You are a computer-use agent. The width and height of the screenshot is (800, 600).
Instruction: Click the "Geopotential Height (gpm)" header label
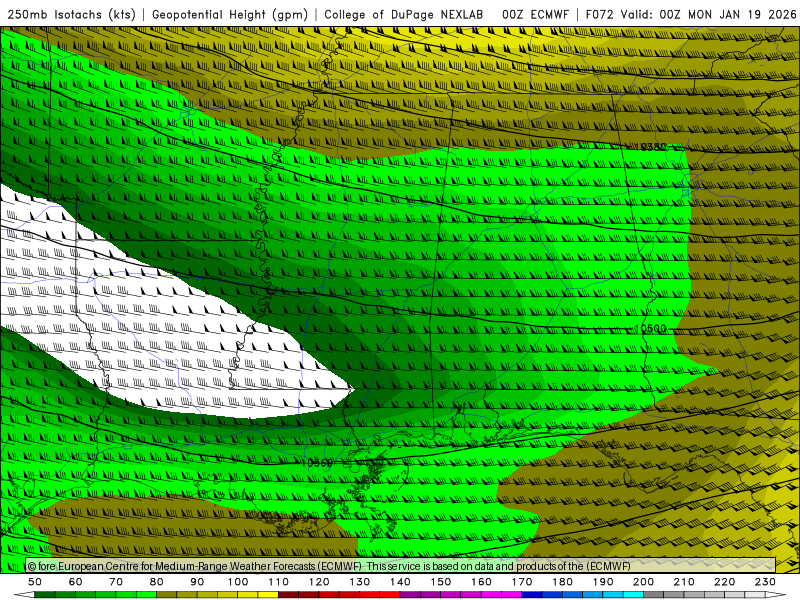230,14
